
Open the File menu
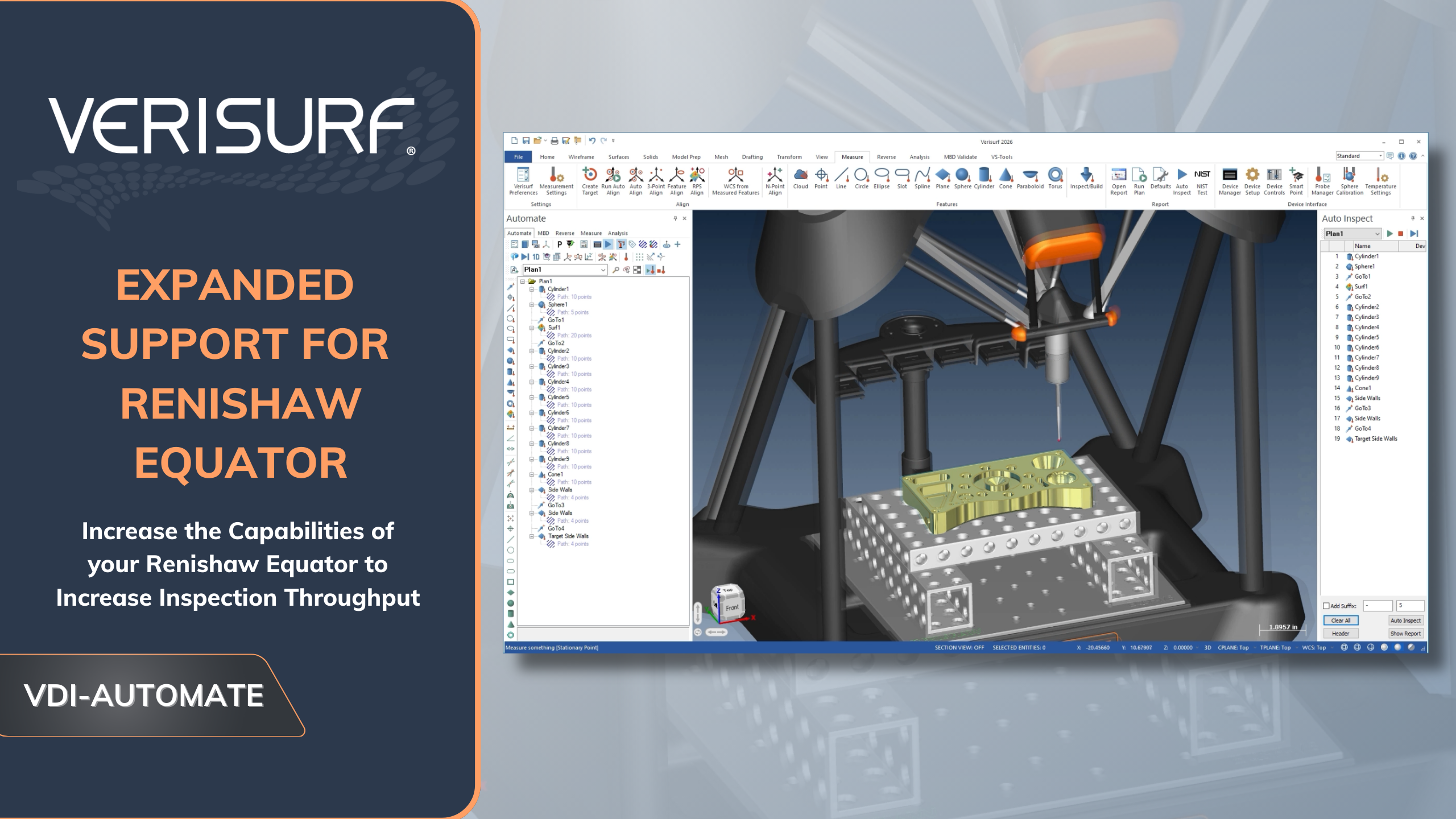(518, 157)
